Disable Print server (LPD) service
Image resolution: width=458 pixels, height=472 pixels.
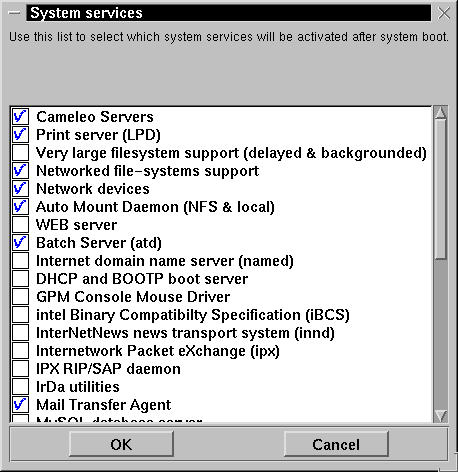21,135
